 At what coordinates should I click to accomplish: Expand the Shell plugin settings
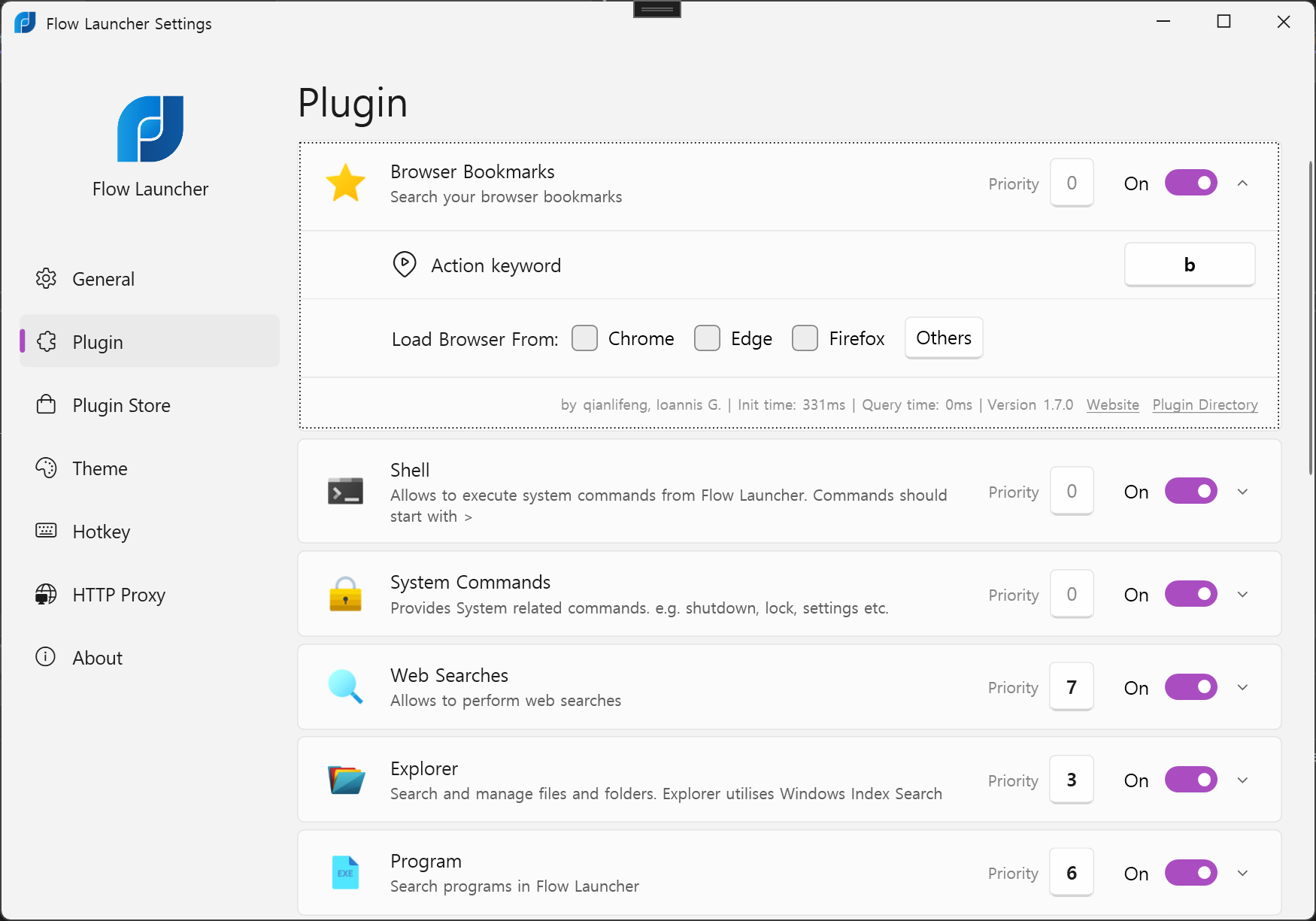pos(1242,491)
